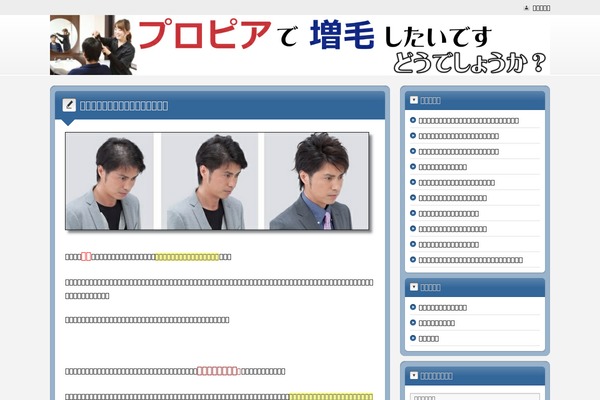Click the salon photo in the banner
This screenshot has height=400, width=600.
point(93,45)
